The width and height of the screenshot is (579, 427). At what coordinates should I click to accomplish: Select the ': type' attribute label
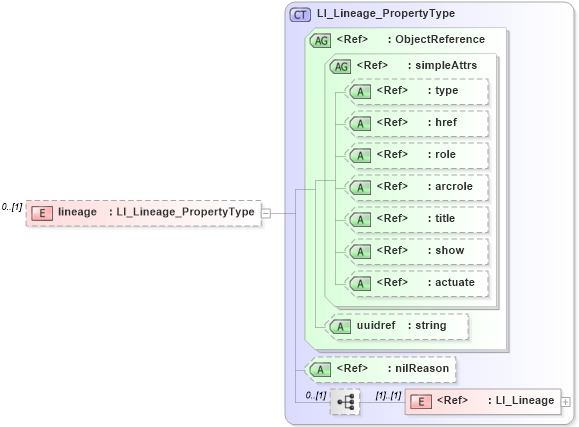pos(443,90)
